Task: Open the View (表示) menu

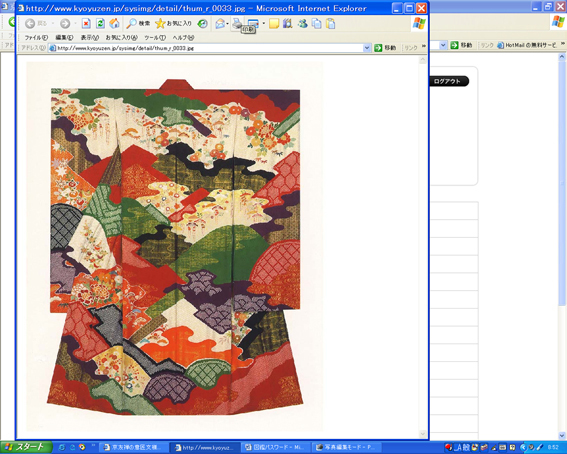Action: pyautogui.click(x=90, y=38)
